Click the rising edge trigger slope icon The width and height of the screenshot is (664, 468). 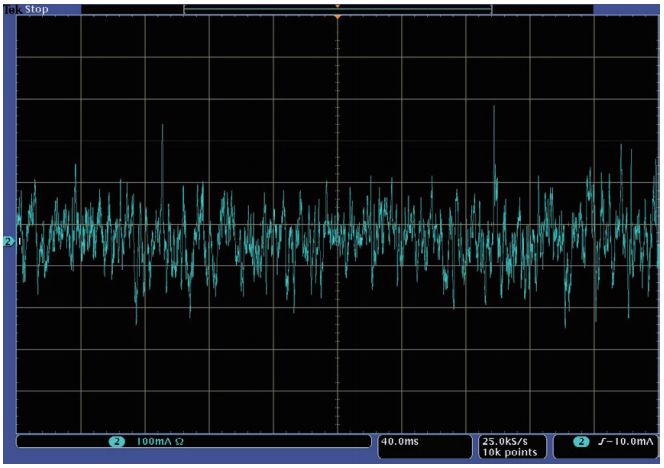[x=602, y=442]
